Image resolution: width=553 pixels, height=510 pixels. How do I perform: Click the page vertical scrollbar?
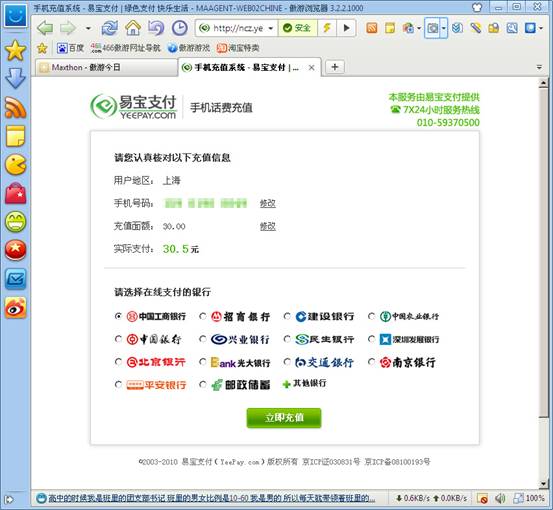point(543,253)
